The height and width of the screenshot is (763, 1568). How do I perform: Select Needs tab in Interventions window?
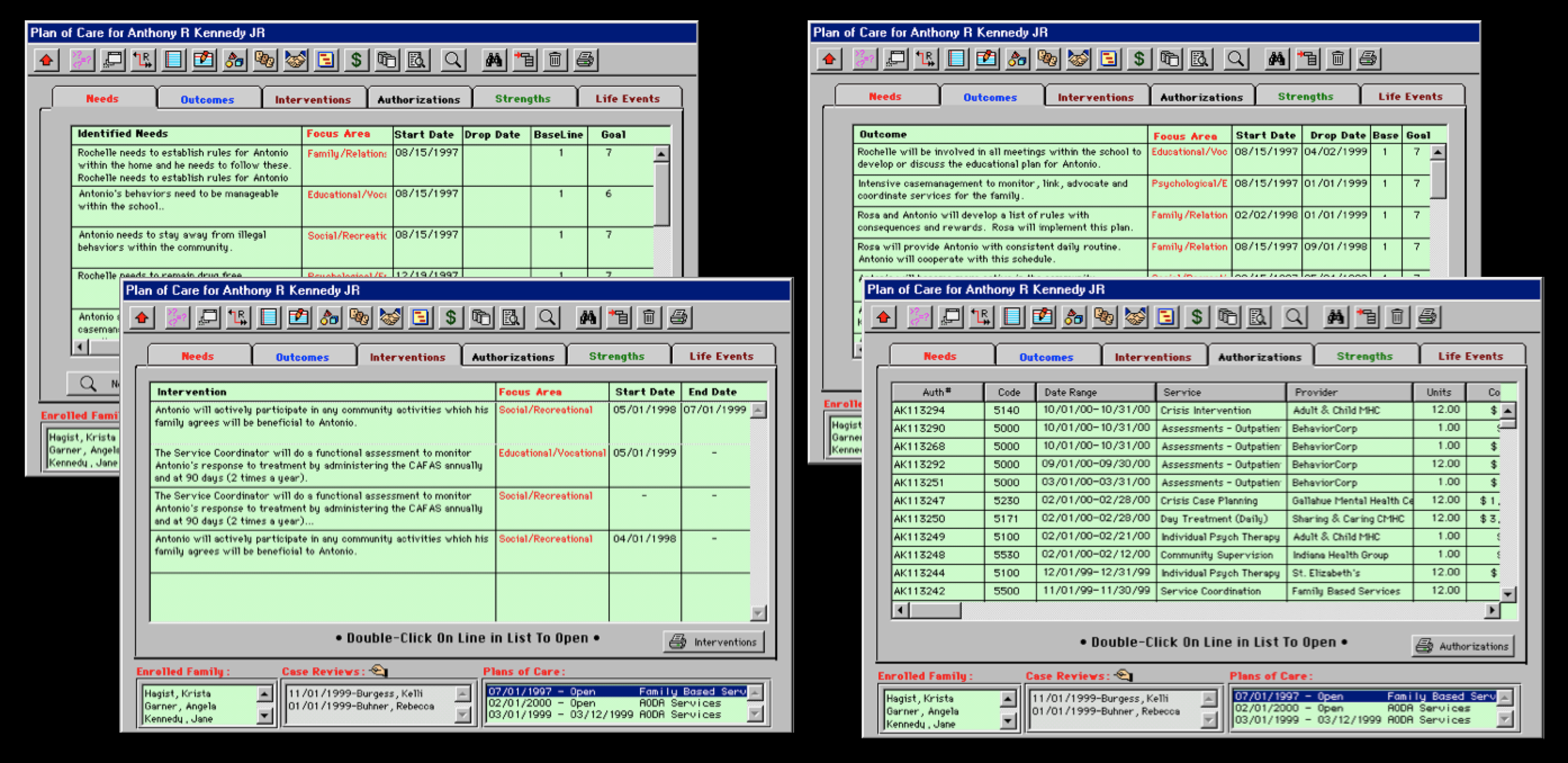pos(198,356)
